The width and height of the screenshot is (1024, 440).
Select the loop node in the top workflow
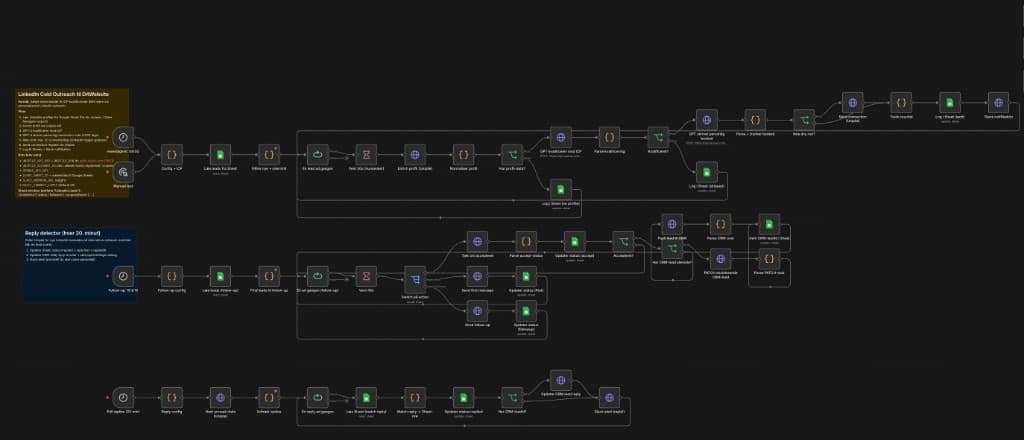point(317,154)
